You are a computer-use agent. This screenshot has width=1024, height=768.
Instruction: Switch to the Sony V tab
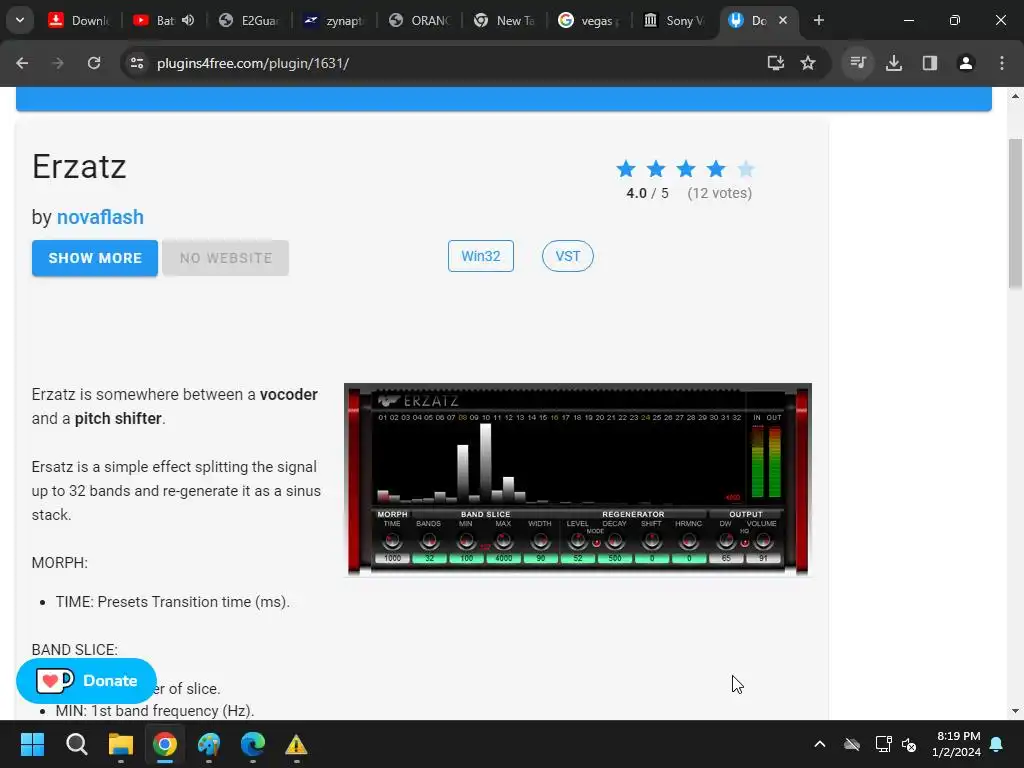(673, 20)
